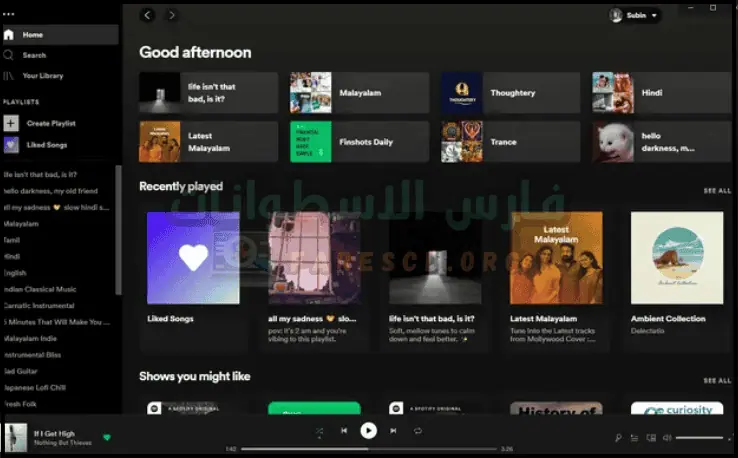This screenshot has width=738, height=458.
Task: Unlike the song with green heart
Action: pos(107,437)
